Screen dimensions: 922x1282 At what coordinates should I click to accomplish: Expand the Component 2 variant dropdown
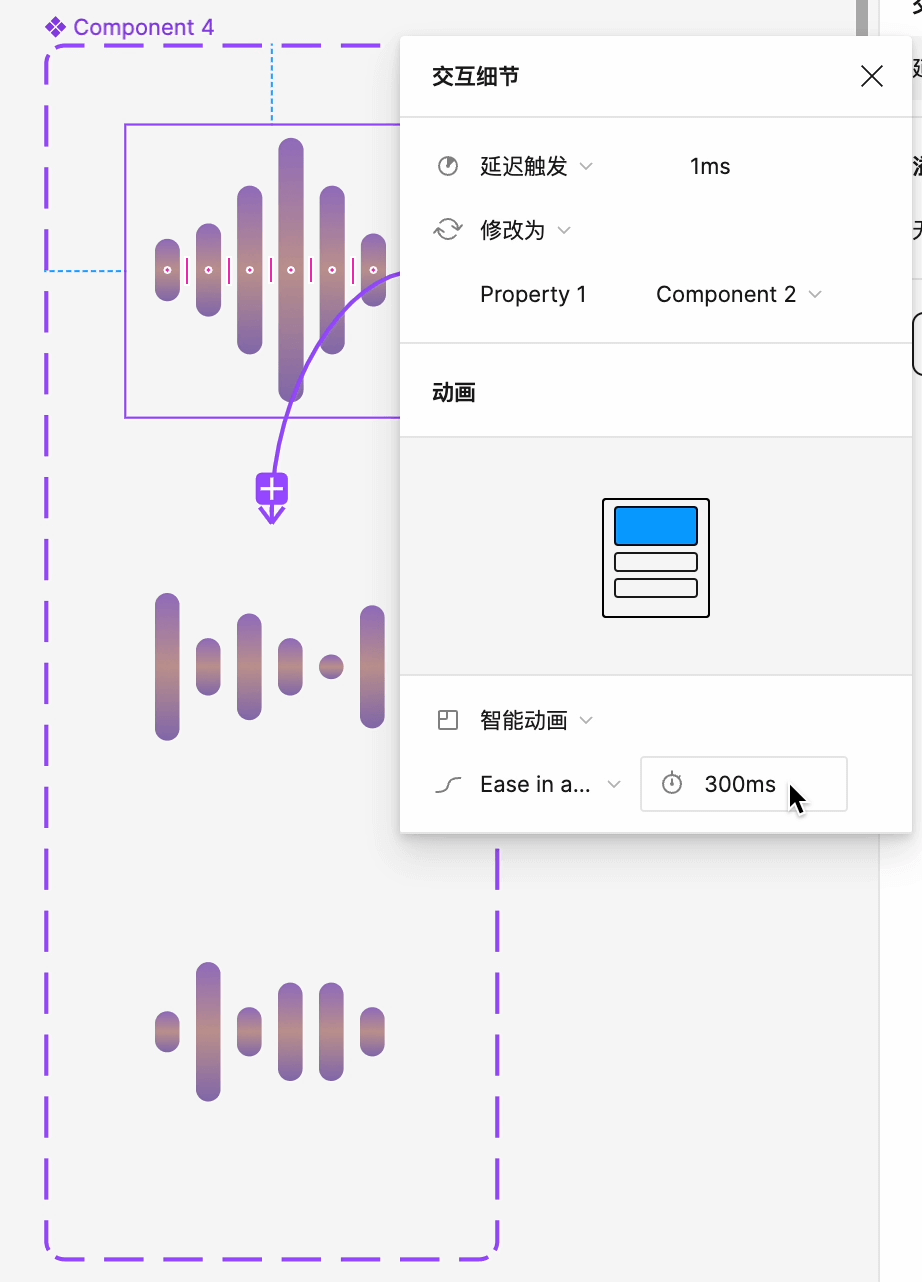coord(738,294)
